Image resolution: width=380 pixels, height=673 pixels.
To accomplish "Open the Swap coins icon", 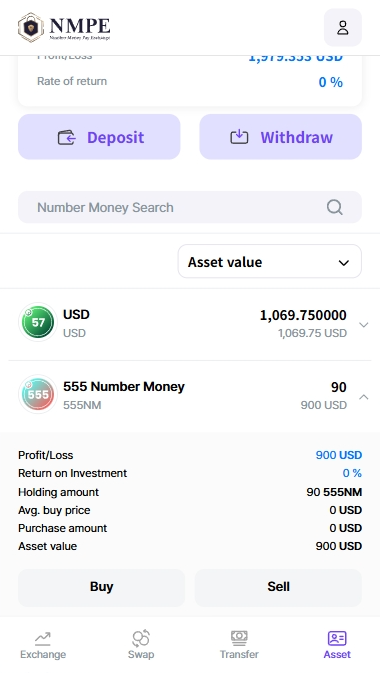I will (x=141, y=638).
